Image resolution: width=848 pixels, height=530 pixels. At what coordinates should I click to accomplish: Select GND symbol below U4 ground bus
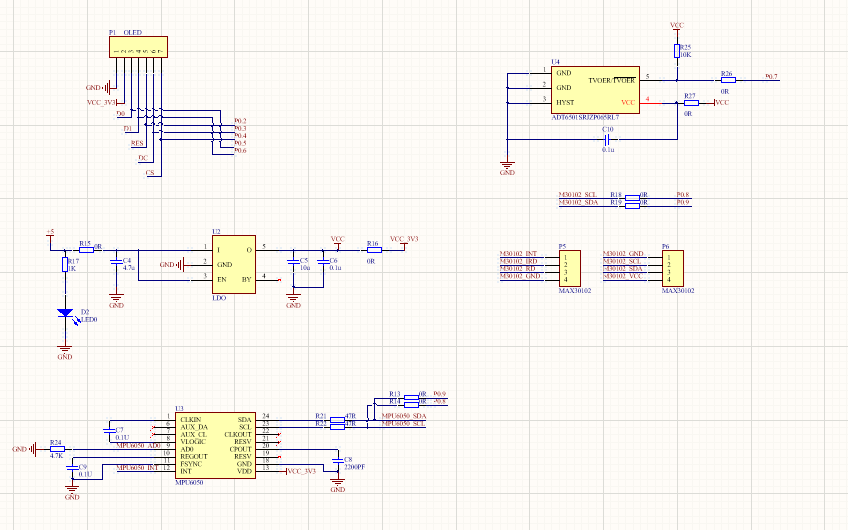point(507,168)
